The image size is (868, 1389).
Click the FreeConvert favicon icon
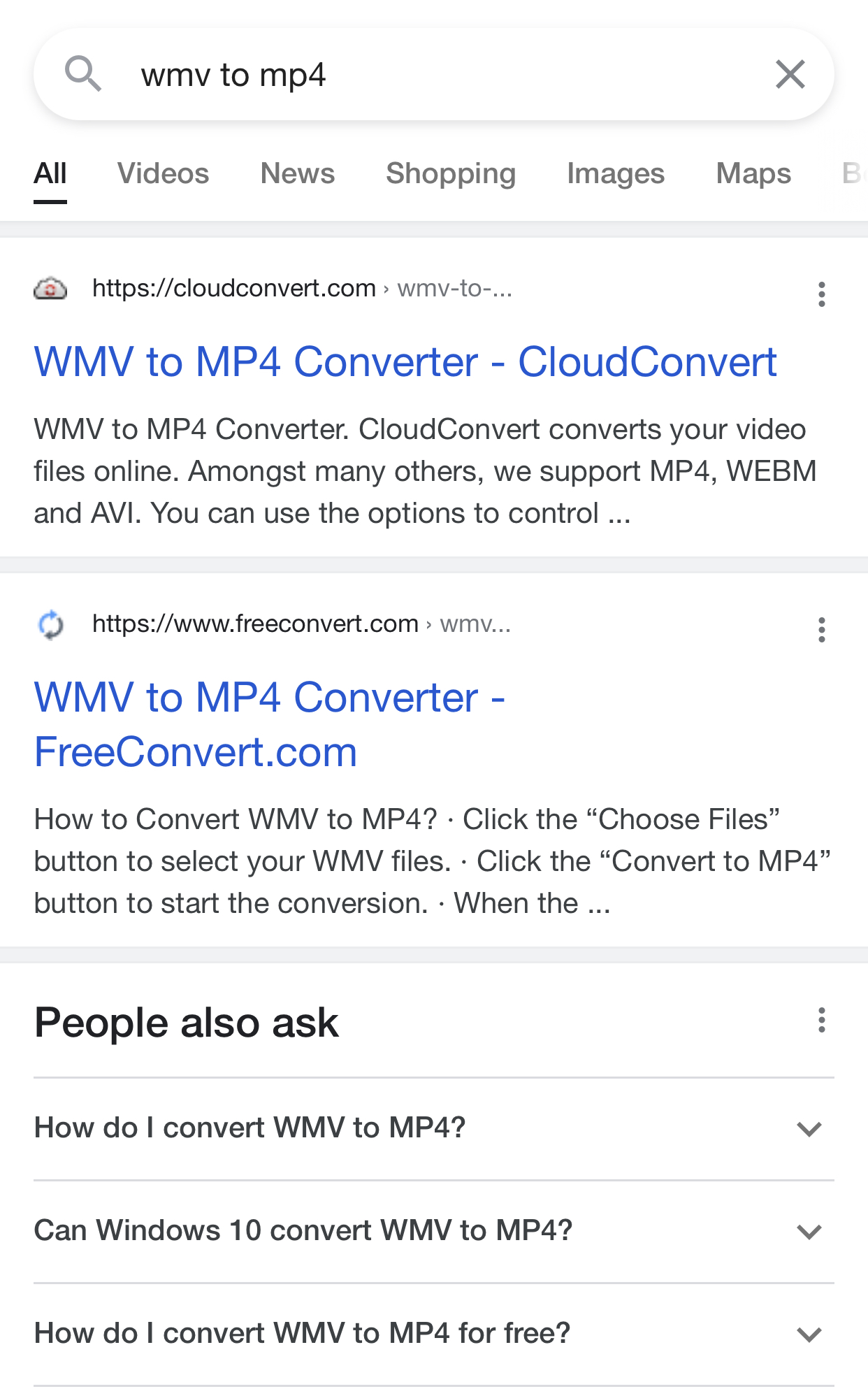click(50, 624)
